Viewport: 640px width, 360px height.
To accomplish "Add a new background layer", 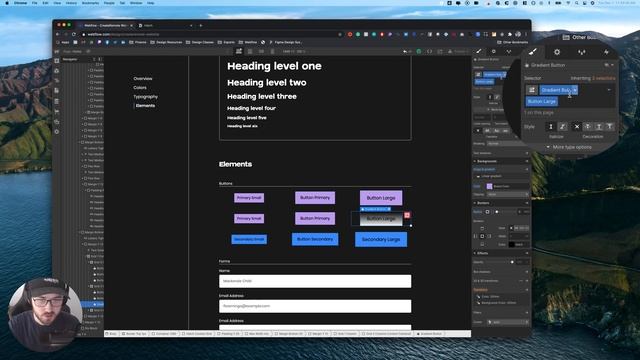I will pos(527,169).
